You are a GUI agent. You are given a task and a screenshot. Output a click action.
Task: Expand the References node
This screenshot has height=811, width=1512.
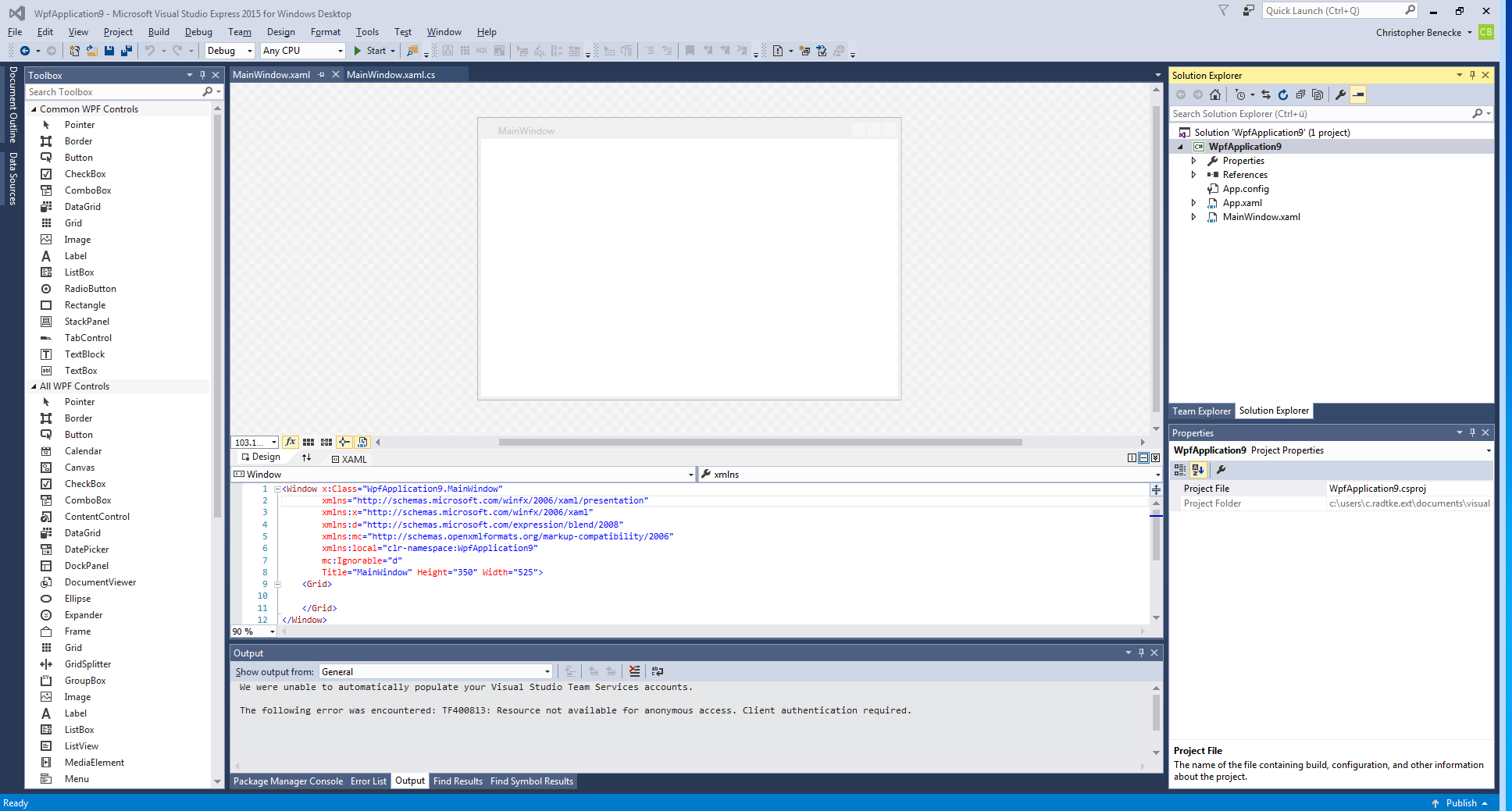pyautogui.click(x=1193, y=175)
